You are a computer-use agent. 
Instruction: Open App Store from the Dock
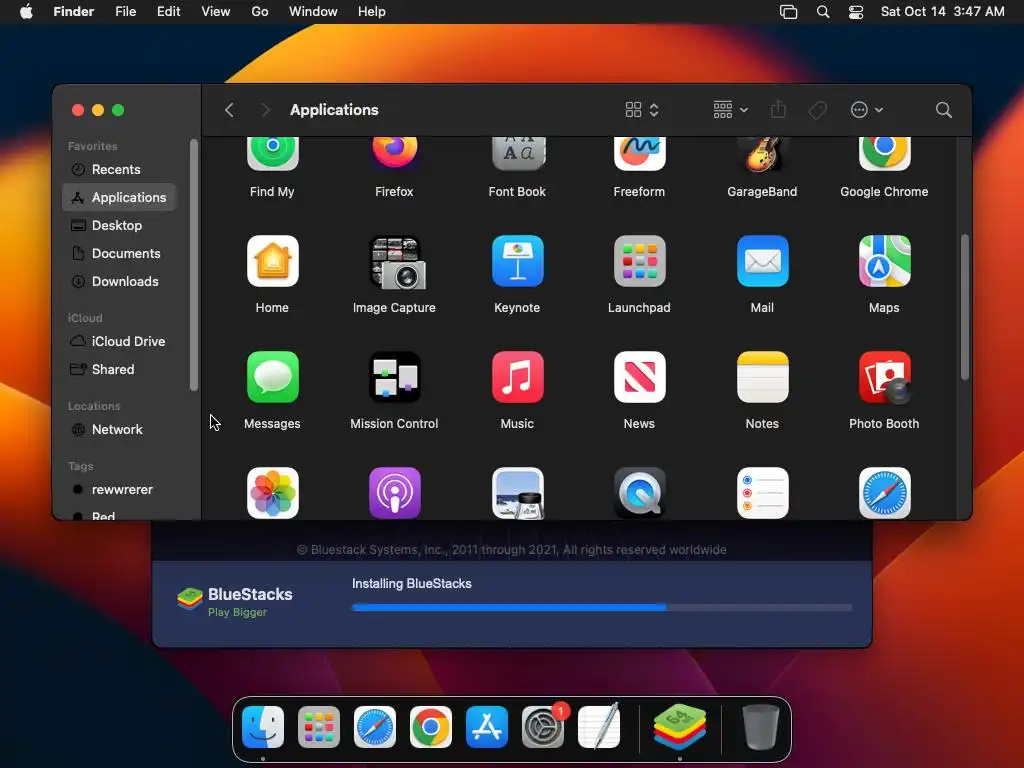[x=487, y=727]
